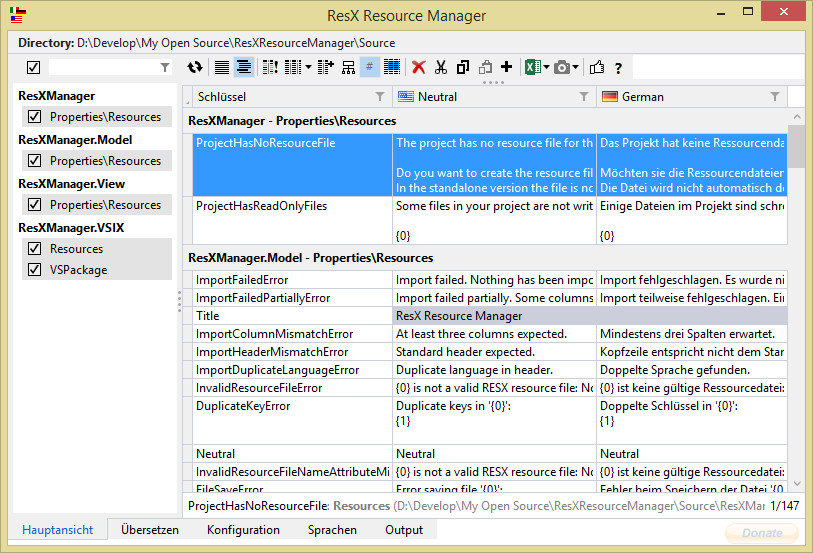Image resolution: width=813 pixels, height=553 pixels.
Task: Click the column selection grid icon
Action: [293, 67]
